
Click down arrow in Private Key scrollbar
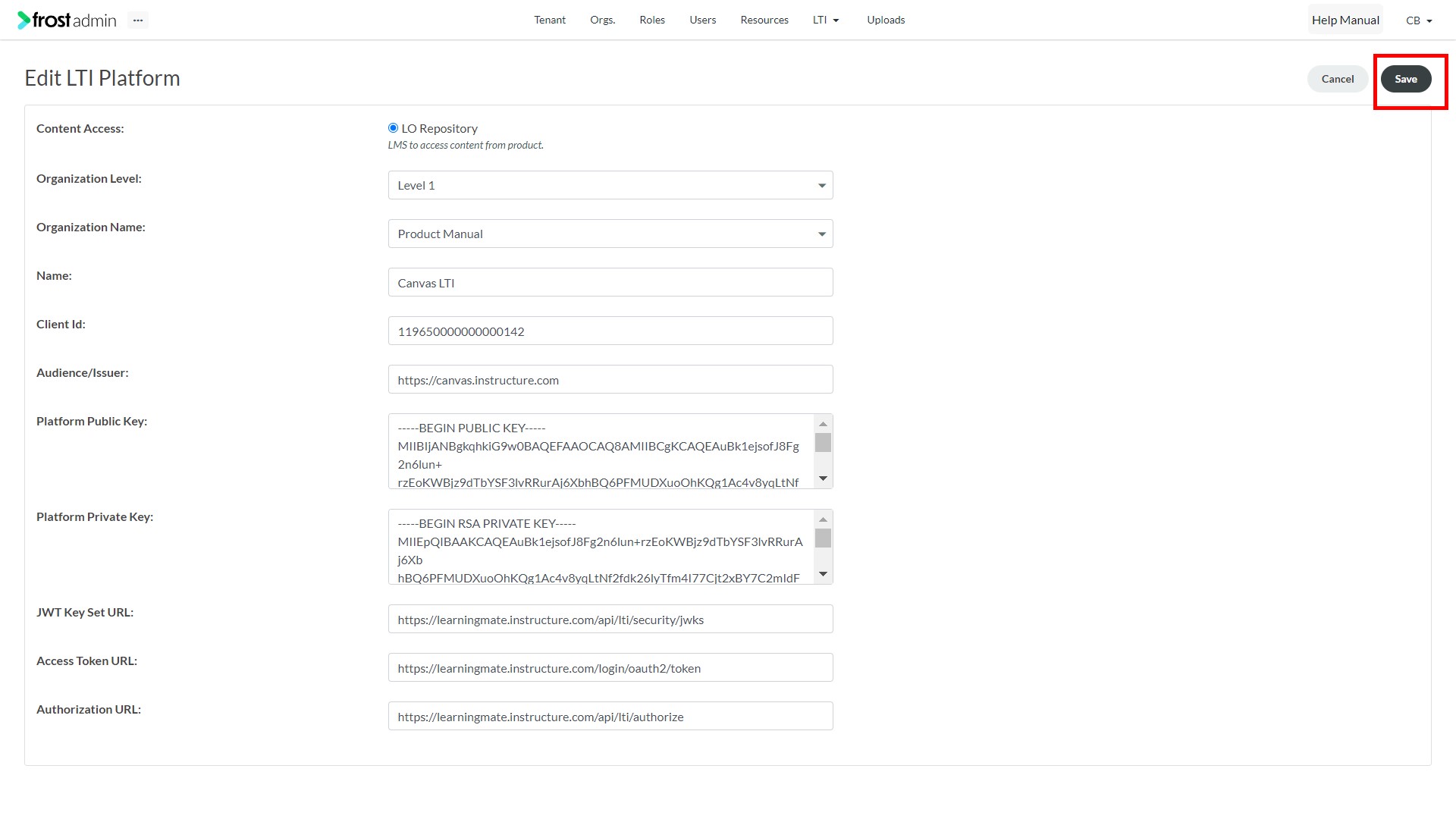click(823, 574)
